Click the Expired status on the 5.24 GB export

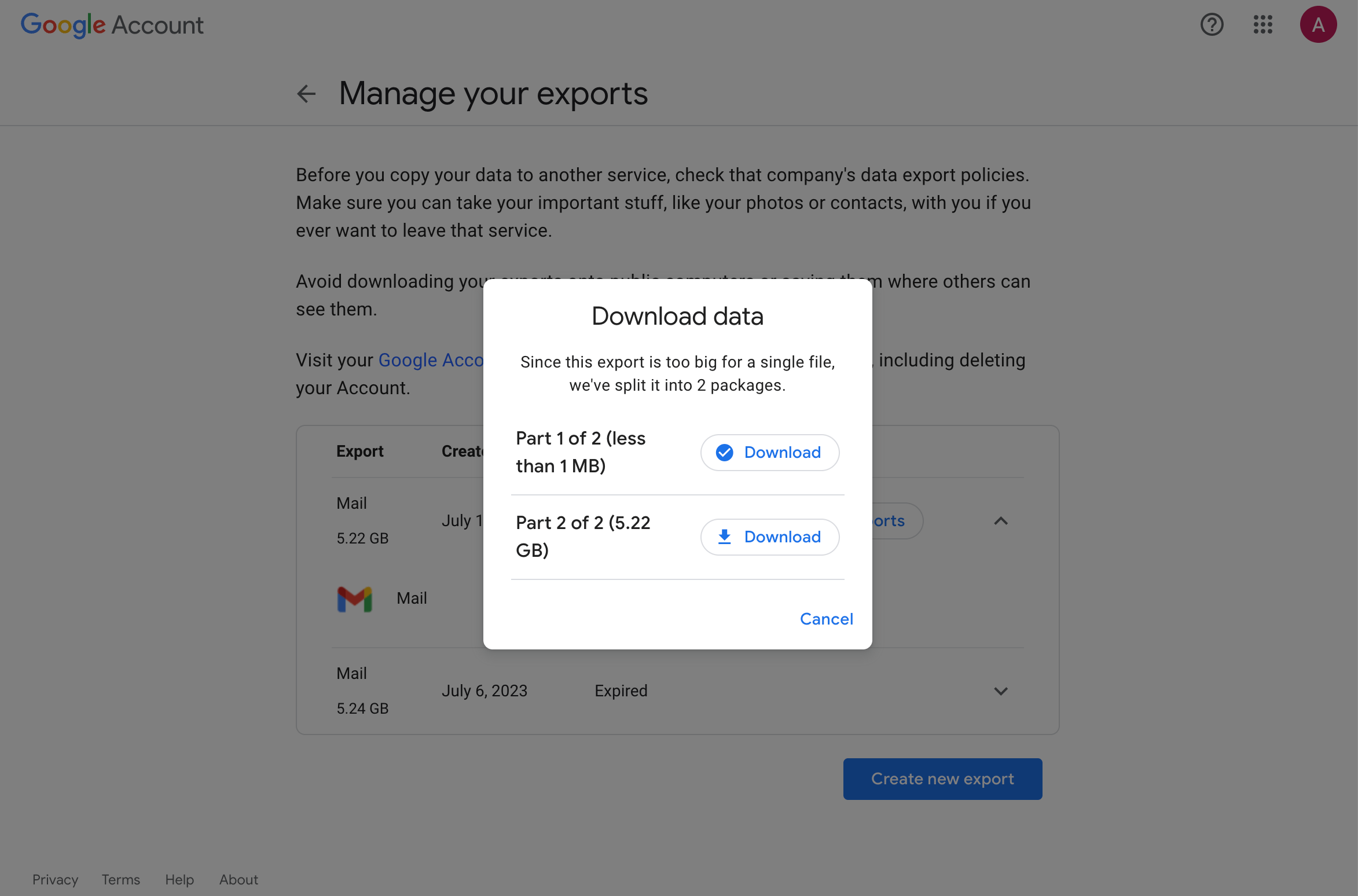[621, 691]
